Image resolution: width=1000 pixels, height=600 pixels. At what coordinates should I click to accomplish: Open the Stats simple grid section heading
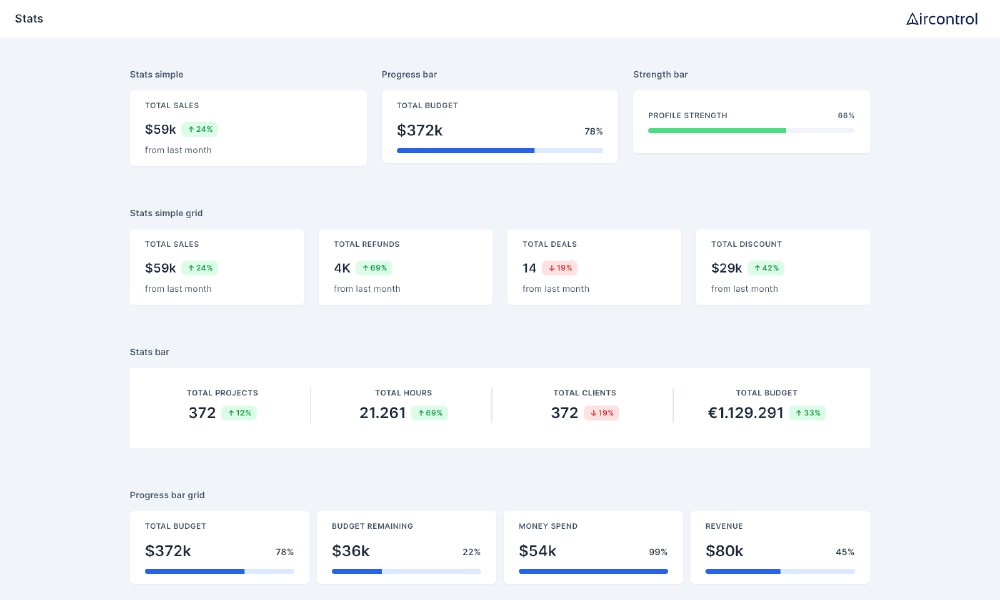(x=166, y=213)
